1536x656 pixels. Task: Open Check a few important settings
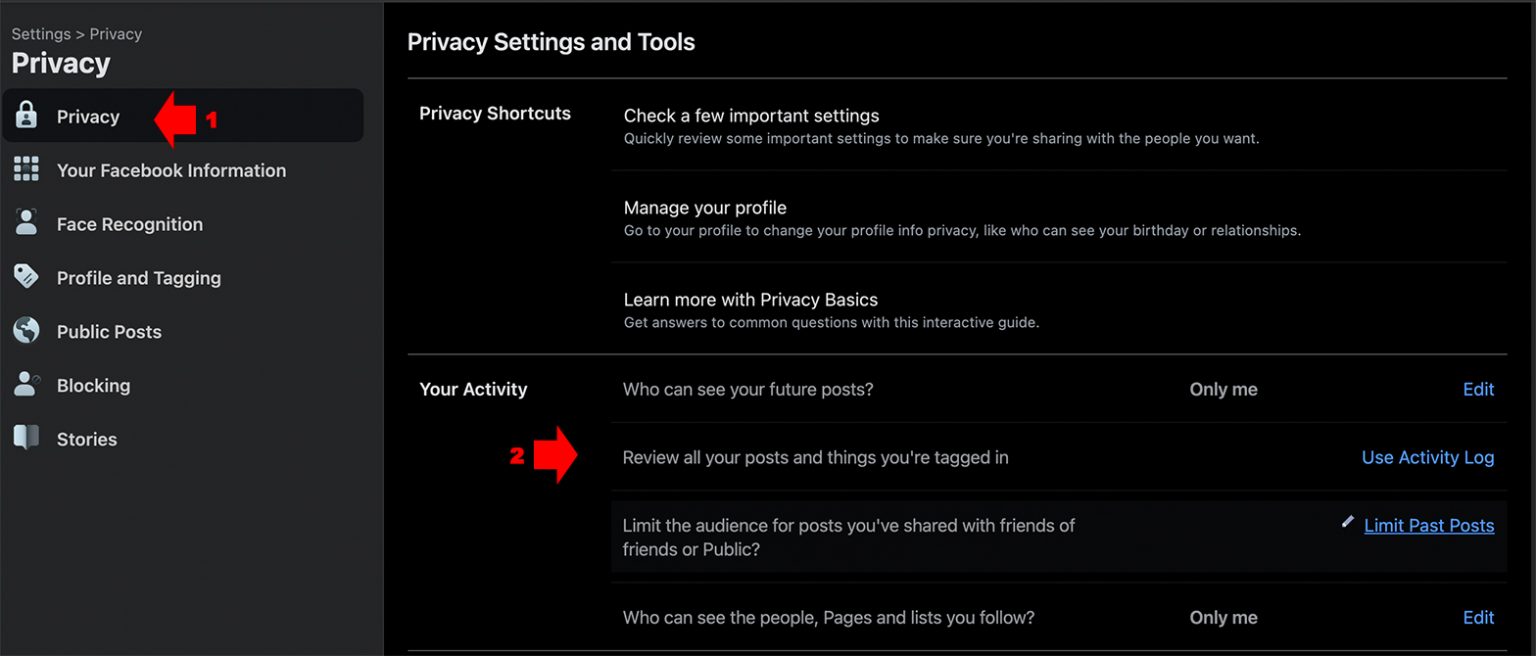pos(751,115)
